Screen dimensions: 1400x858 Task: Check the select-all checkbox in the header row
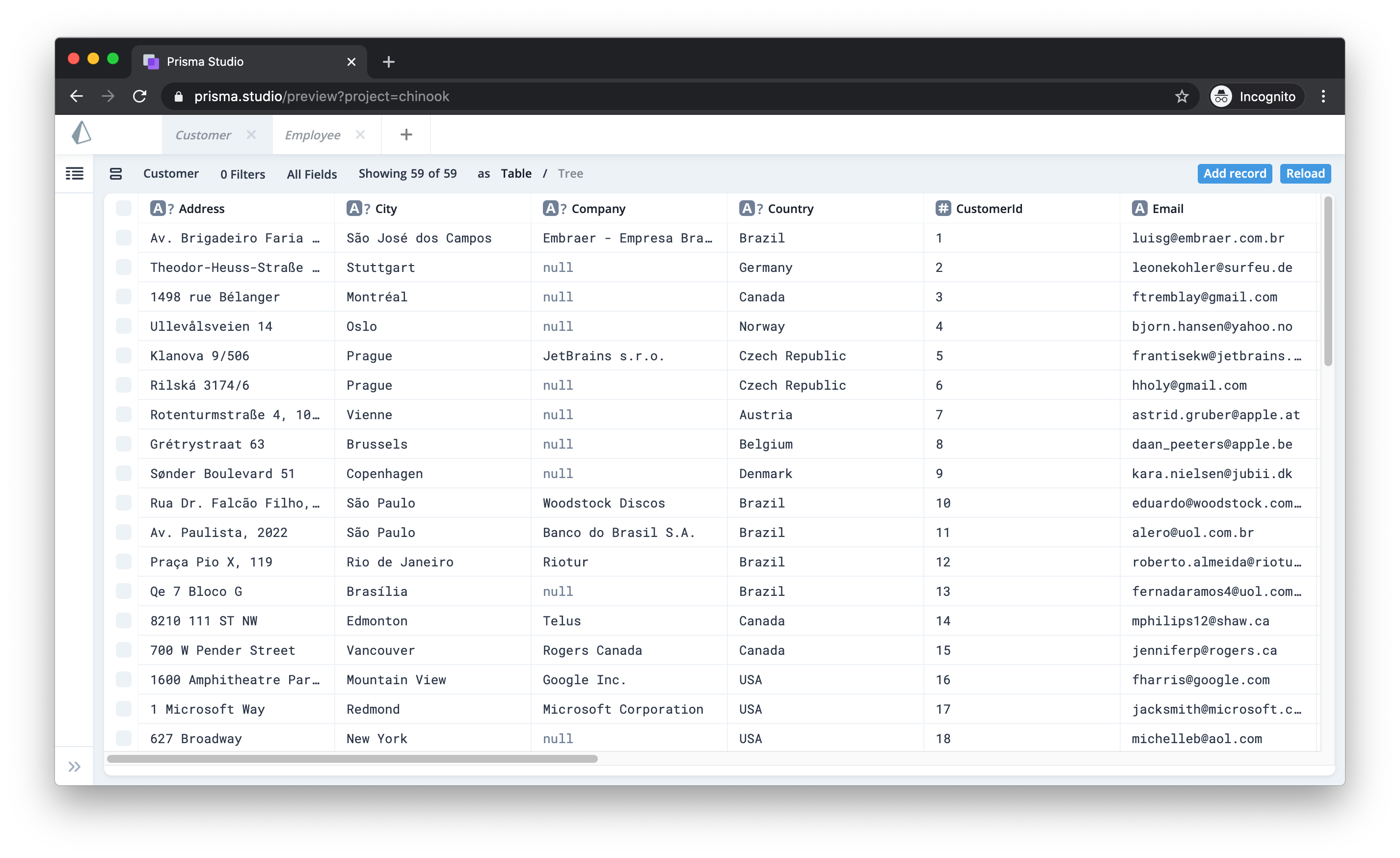coord(123,208)
